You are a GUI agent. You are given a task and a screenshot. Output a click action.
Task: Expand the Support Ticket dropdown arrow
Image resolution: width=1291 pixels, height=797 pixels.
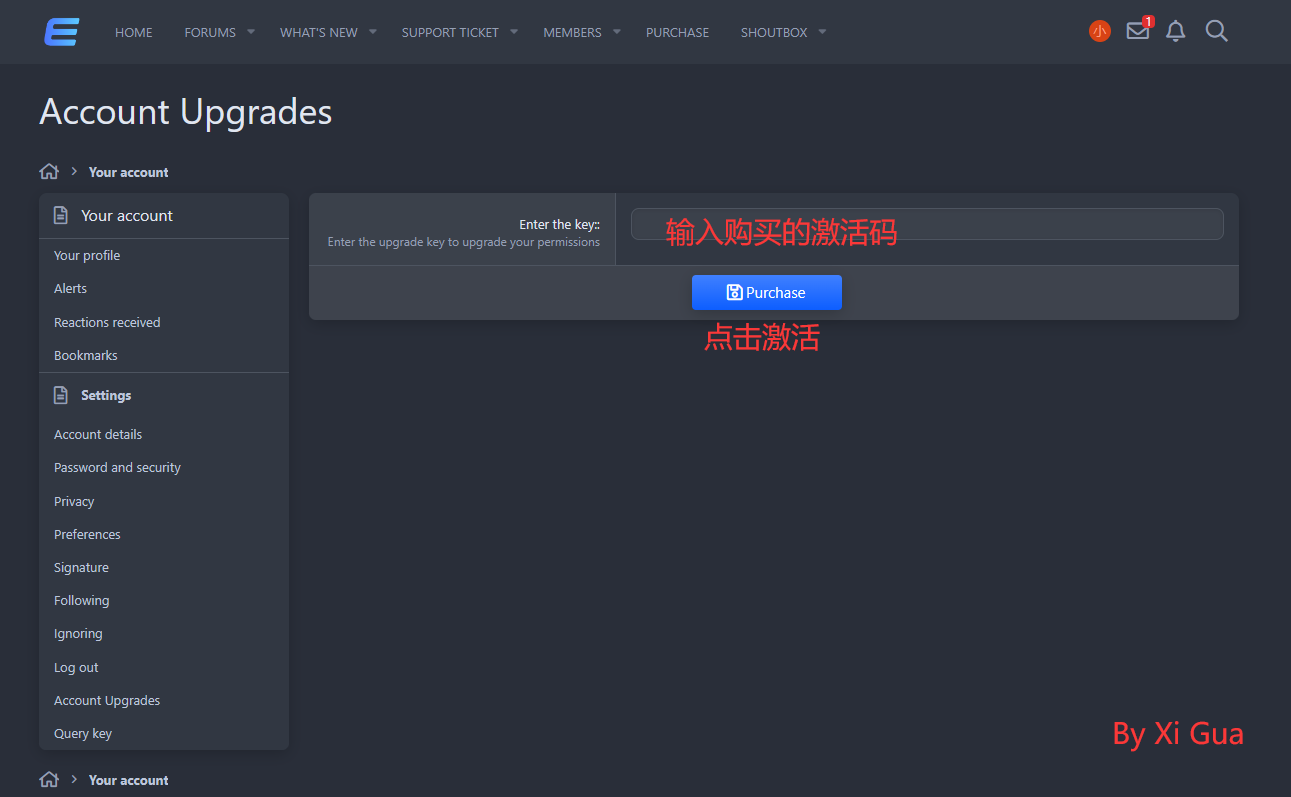click(x=514, y=32)
